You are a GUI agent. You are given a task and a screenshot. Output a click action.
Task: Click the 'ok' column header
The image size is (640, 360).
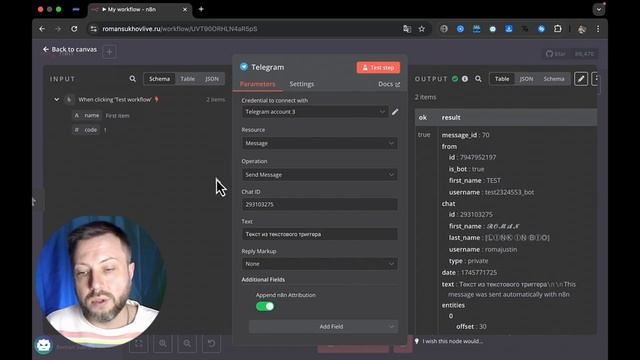(x=422, y=118)
